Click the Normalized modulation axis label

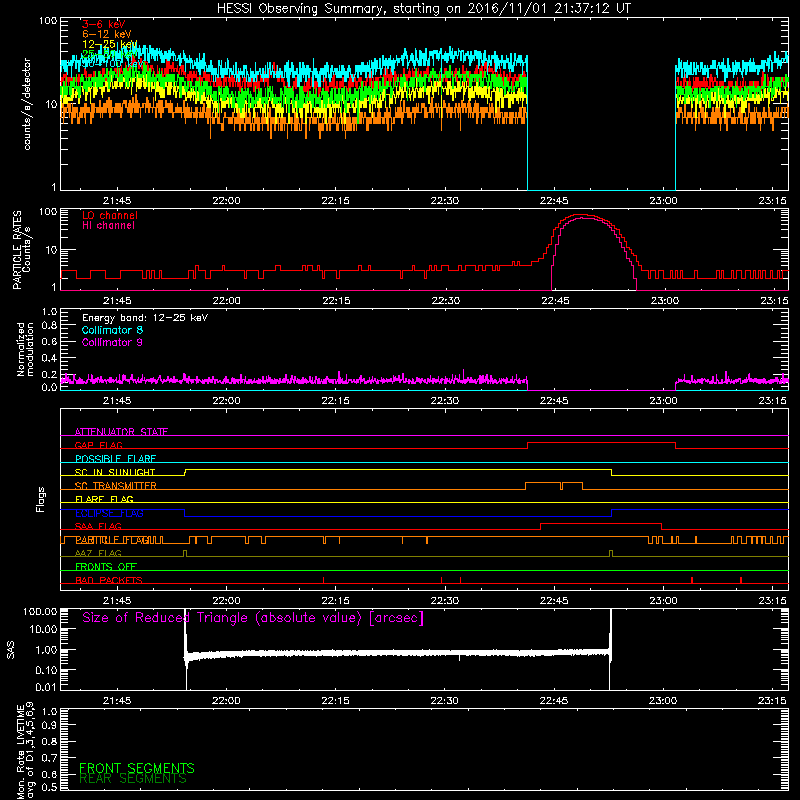[x=25, y=349]
